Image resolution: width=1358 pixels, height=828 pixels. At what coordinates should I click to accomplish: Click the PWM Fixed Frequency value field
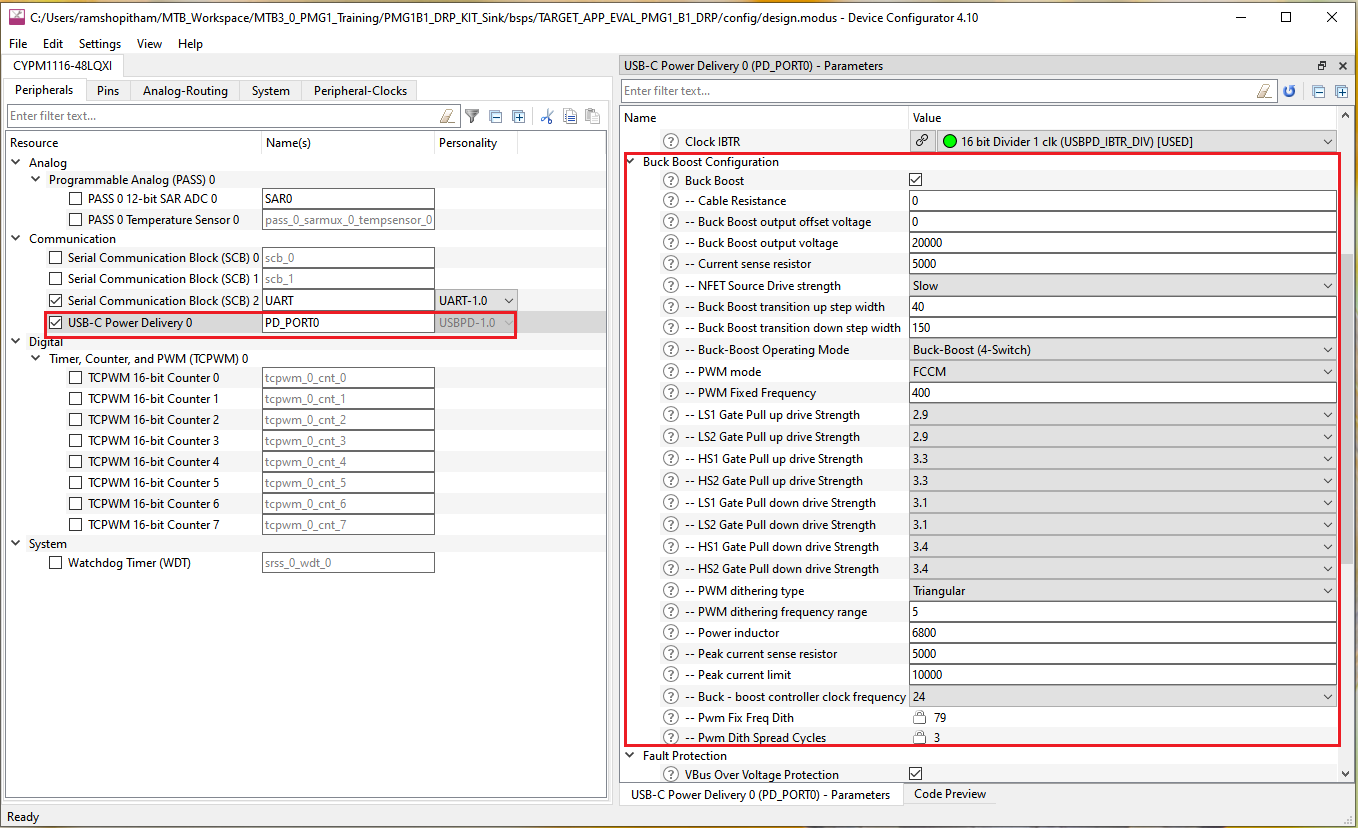pyautogui.click(x=1122, y=393)
